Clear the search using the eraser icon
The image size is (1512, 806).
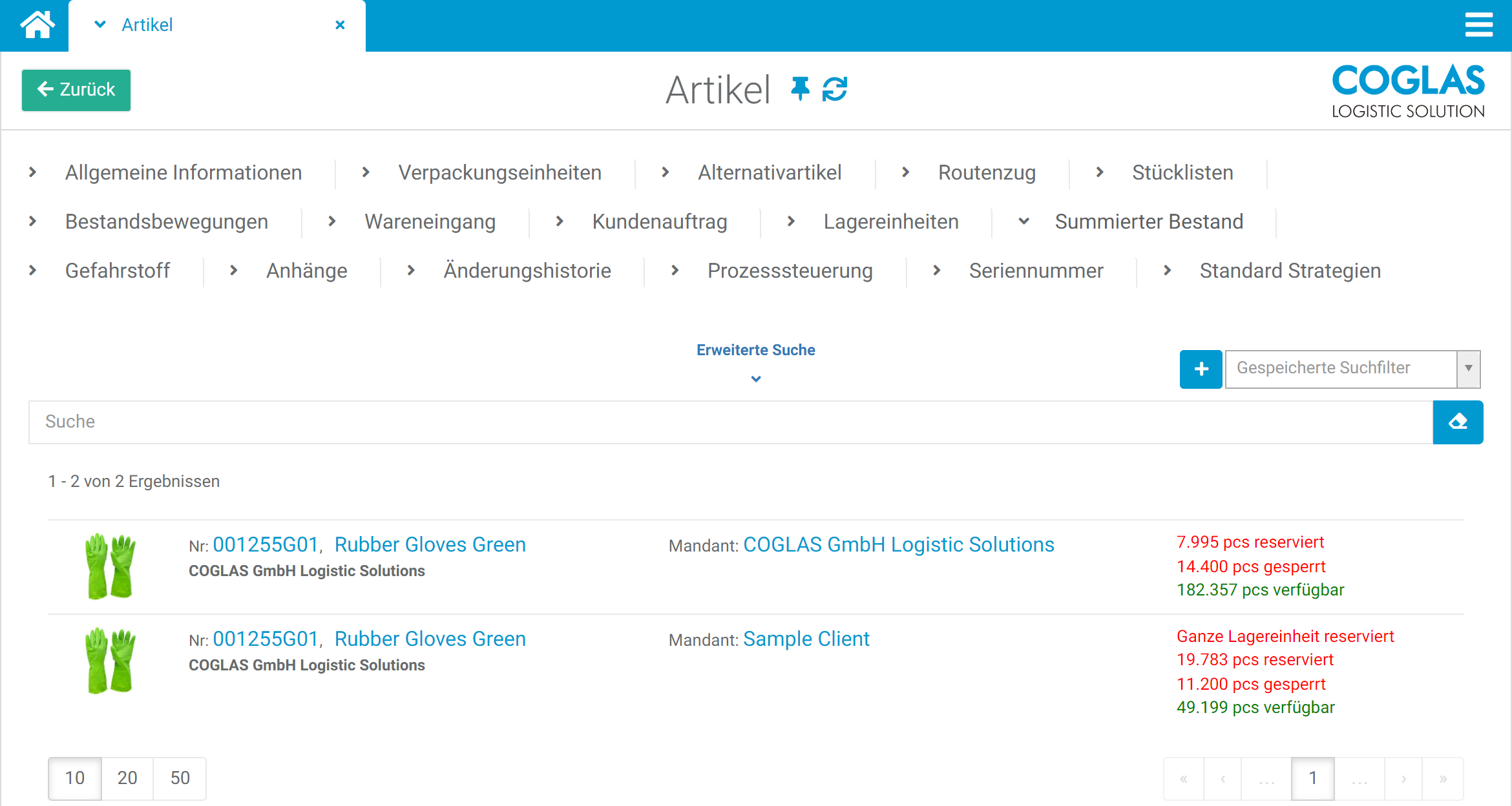[1458, 422]
